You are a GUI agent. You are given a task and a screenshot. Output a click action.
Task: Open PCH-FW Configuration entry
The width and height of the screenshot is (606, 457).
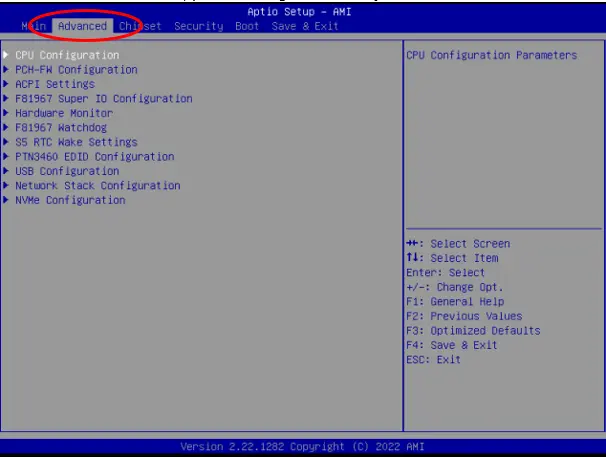coord(76,70)
